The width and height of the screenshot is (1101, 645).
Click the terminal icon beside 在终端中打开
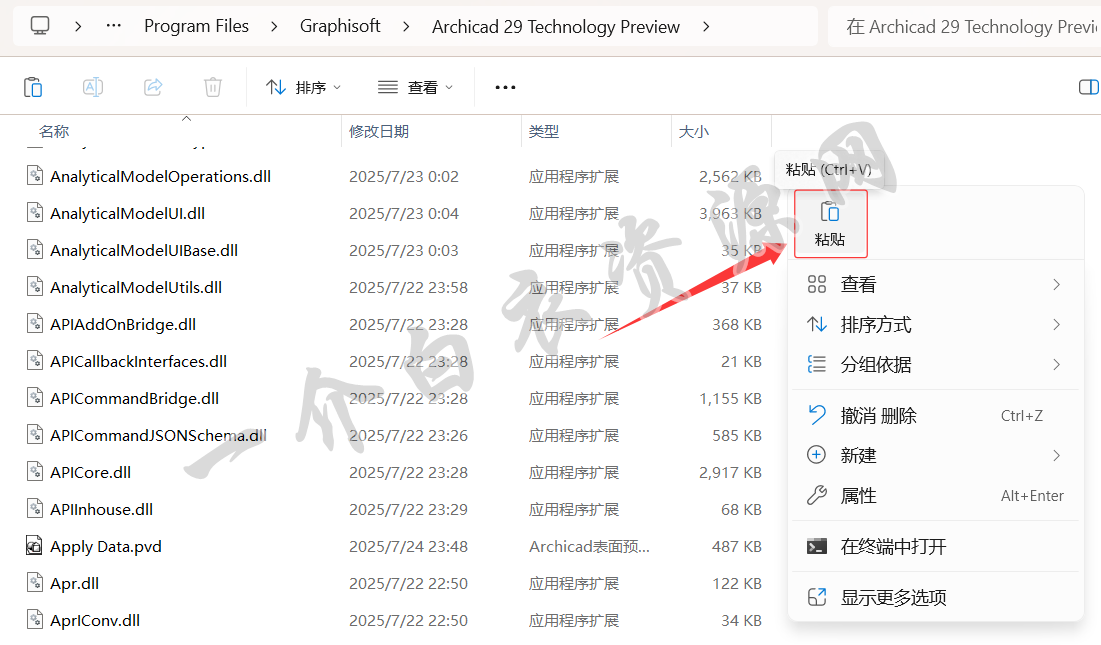tap(817, 546)
